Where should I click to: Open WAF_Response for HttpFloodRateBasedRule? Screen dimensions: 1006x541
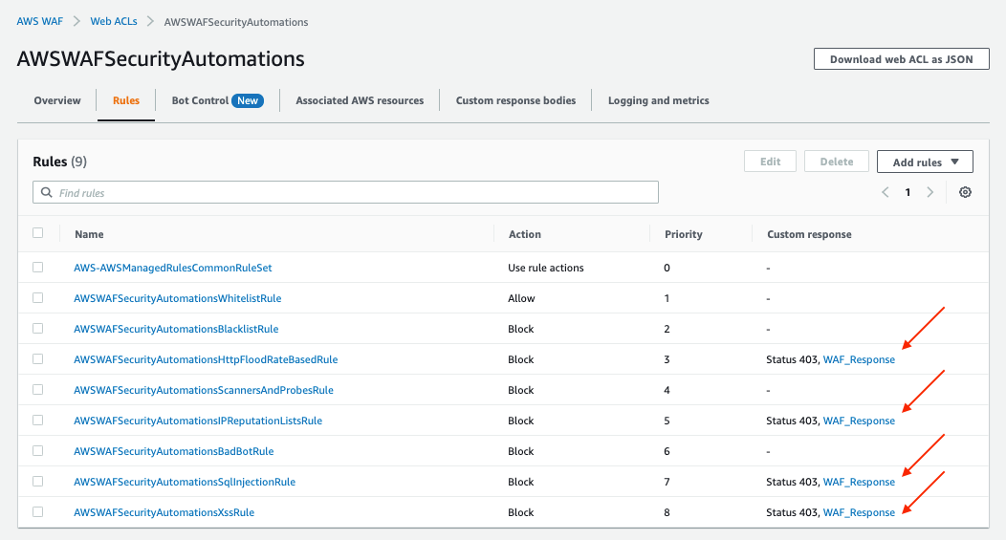pos(858,360)
